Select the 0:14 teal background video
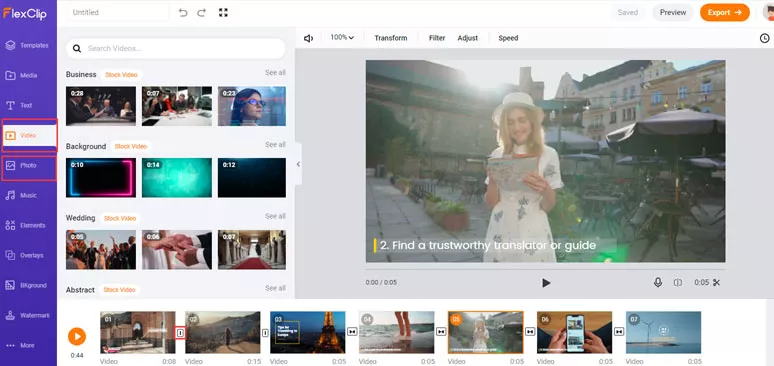The height and width of the screenshot is (366, 774). pyautogui.click(x=177, y=178)
